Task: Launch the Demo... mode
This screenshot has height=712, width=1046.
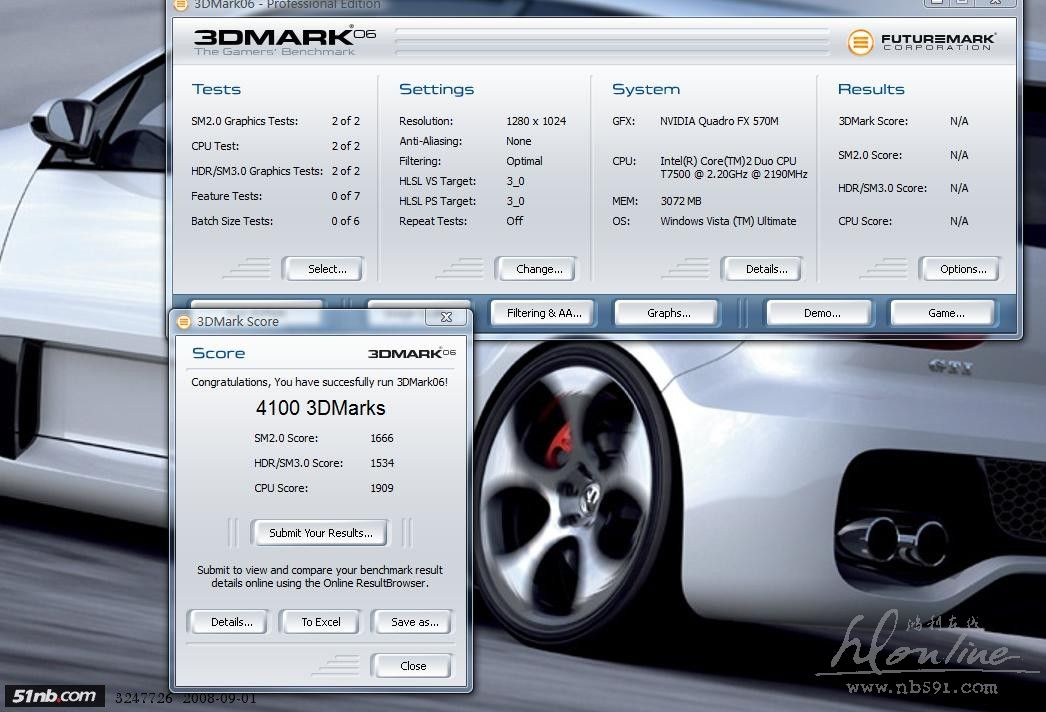Action: [x=821, y=313]
